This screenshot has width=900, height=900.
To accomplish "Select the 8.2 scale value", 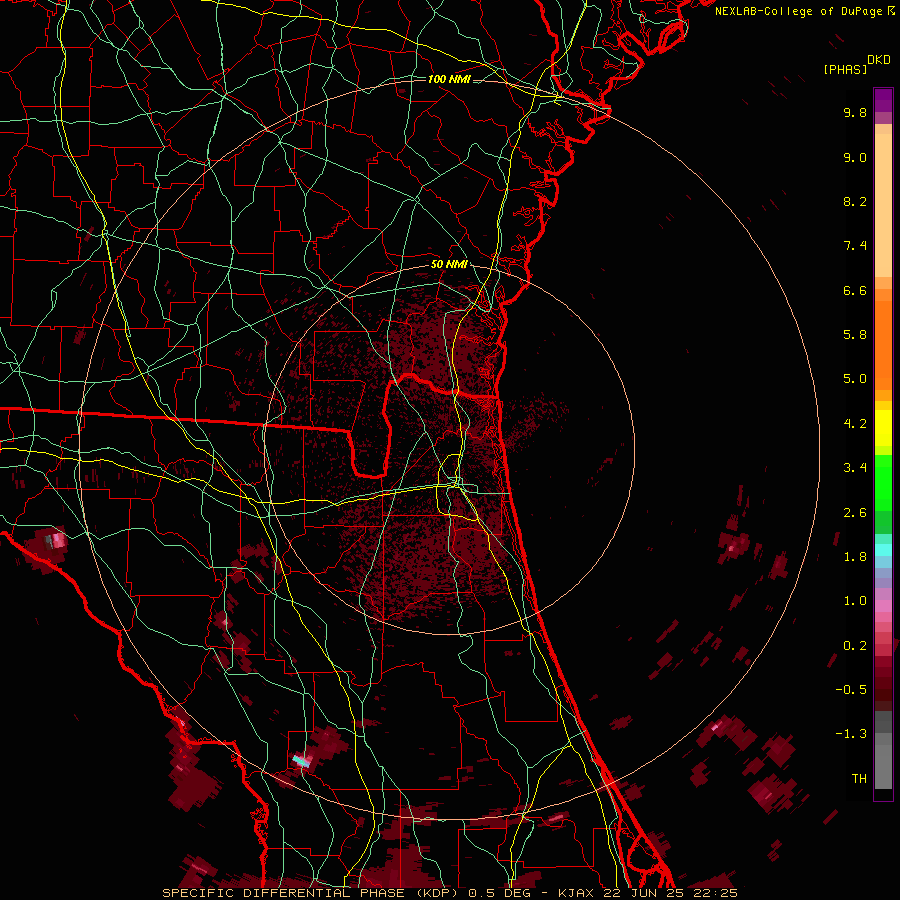I will tap(855, 201).
